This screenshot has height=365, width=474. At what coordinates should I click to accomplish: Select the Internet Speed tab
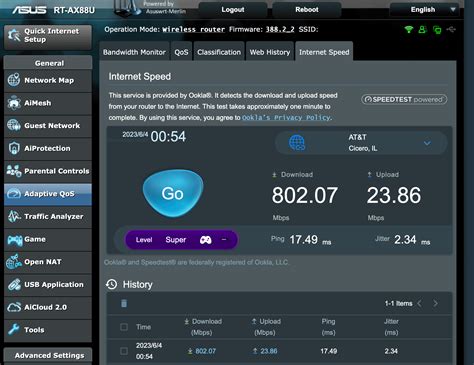(x=324, y=52)
